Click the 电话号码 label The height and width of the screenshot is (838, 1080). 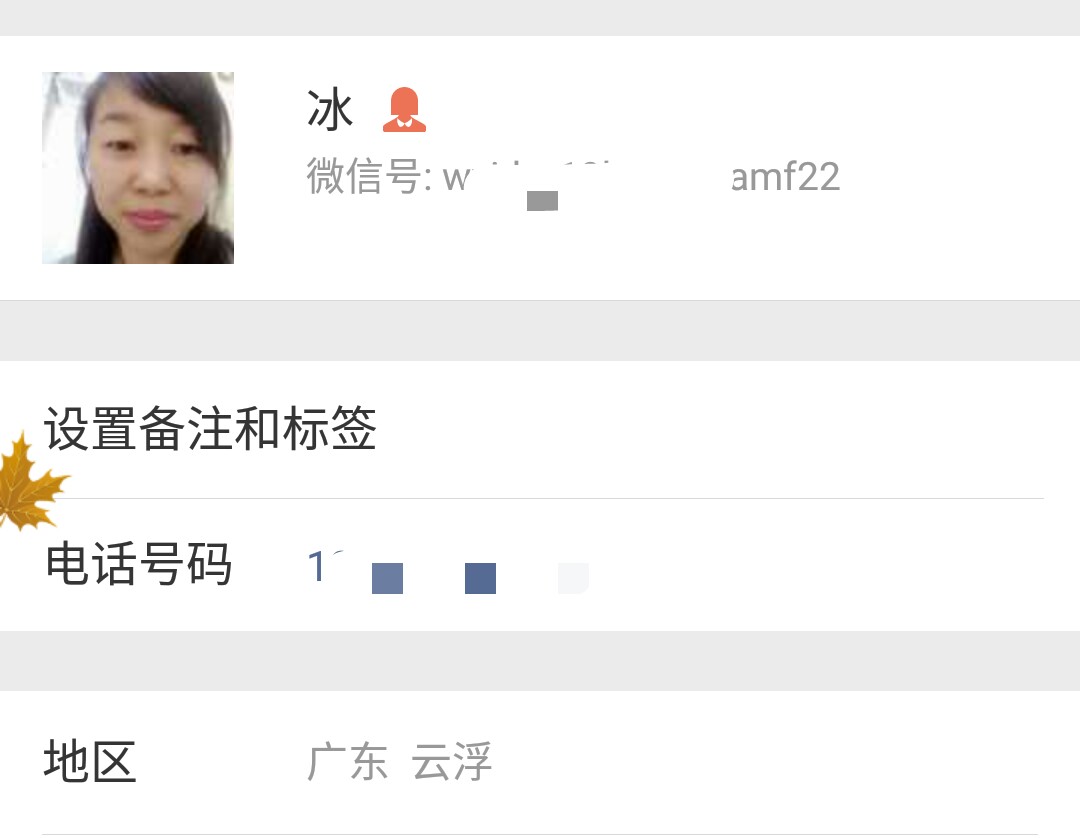(138, 564)
